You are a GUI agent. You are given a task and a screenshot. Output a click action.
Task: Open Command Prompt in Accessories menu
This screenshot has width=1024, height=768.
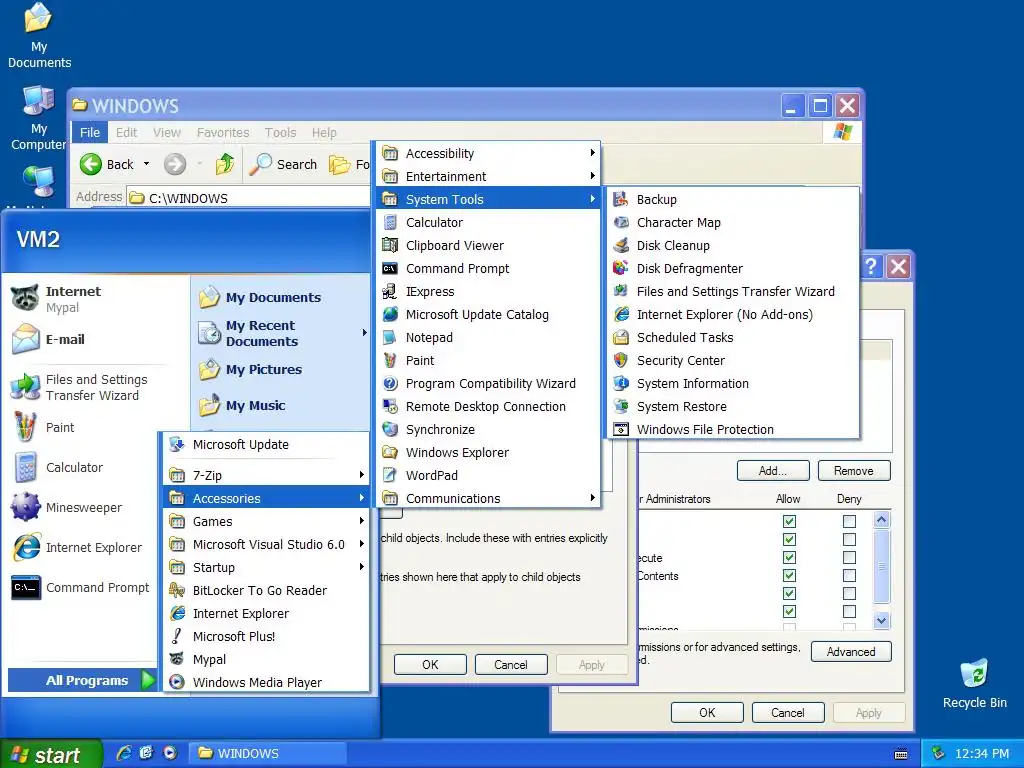488,268
